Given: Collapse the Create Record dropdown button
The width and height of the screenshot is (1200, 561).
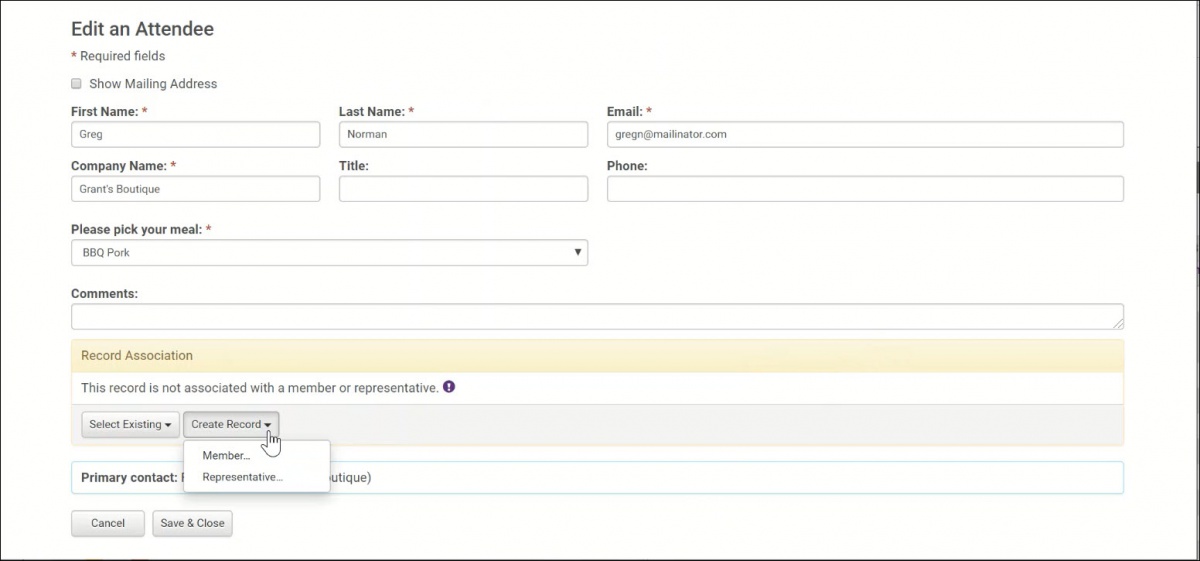Looking at the screenshot, I should (231, 424).
